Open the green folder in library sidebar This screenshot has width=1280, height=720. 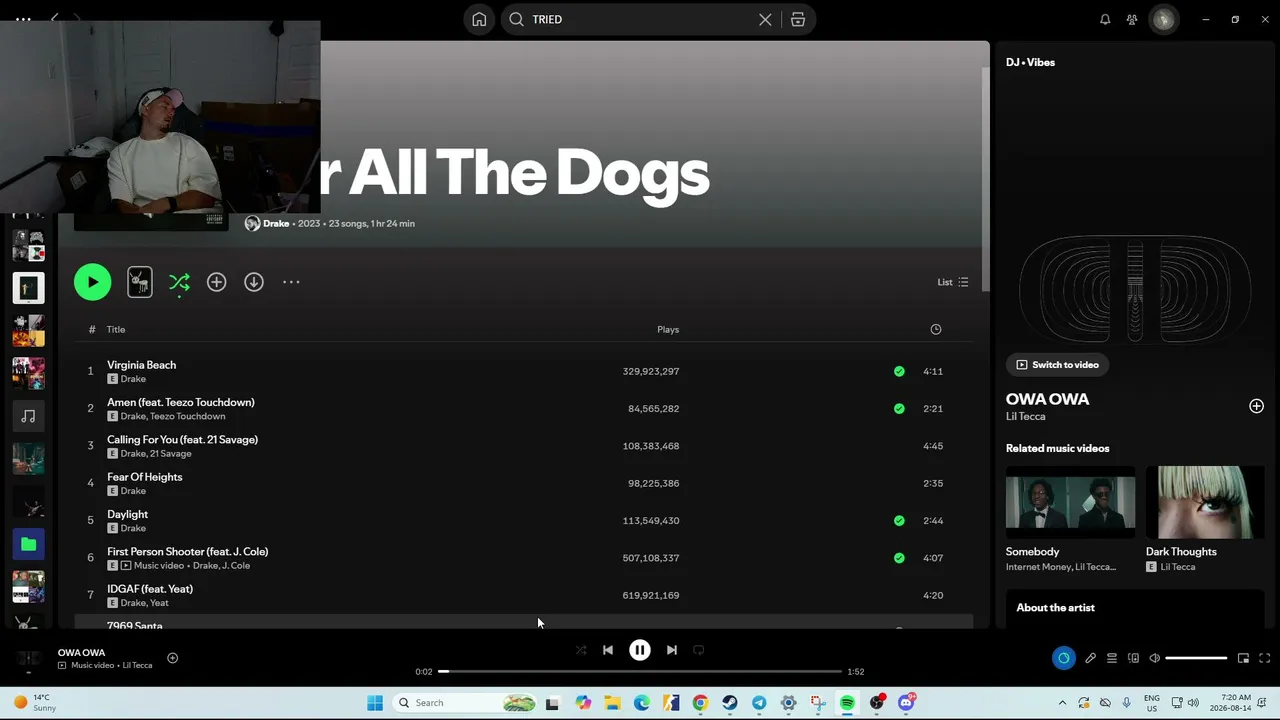click(28, 544)
